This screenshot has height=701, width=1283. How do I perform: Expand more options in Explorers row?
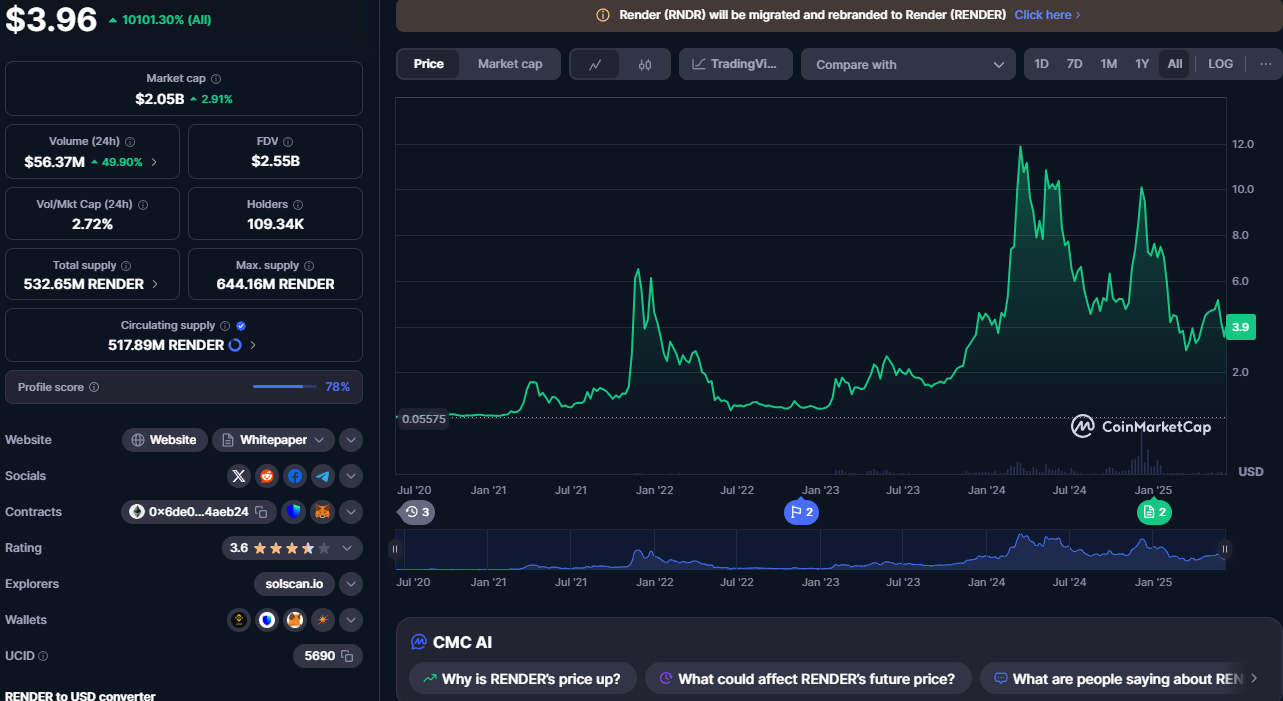click(350, 584)
